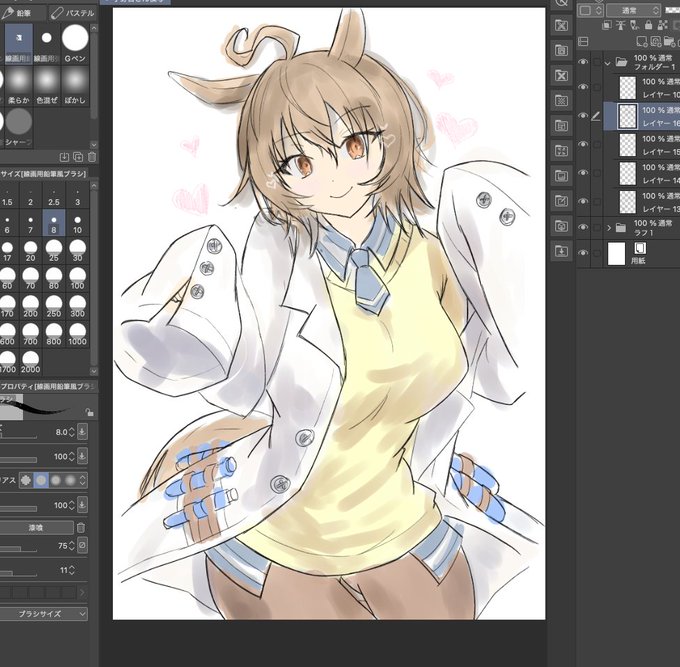Image resolution: width=680 pixels, height=667 pixels.
Task: Pick brush size 2000 preset
Action: coord(30,362)
